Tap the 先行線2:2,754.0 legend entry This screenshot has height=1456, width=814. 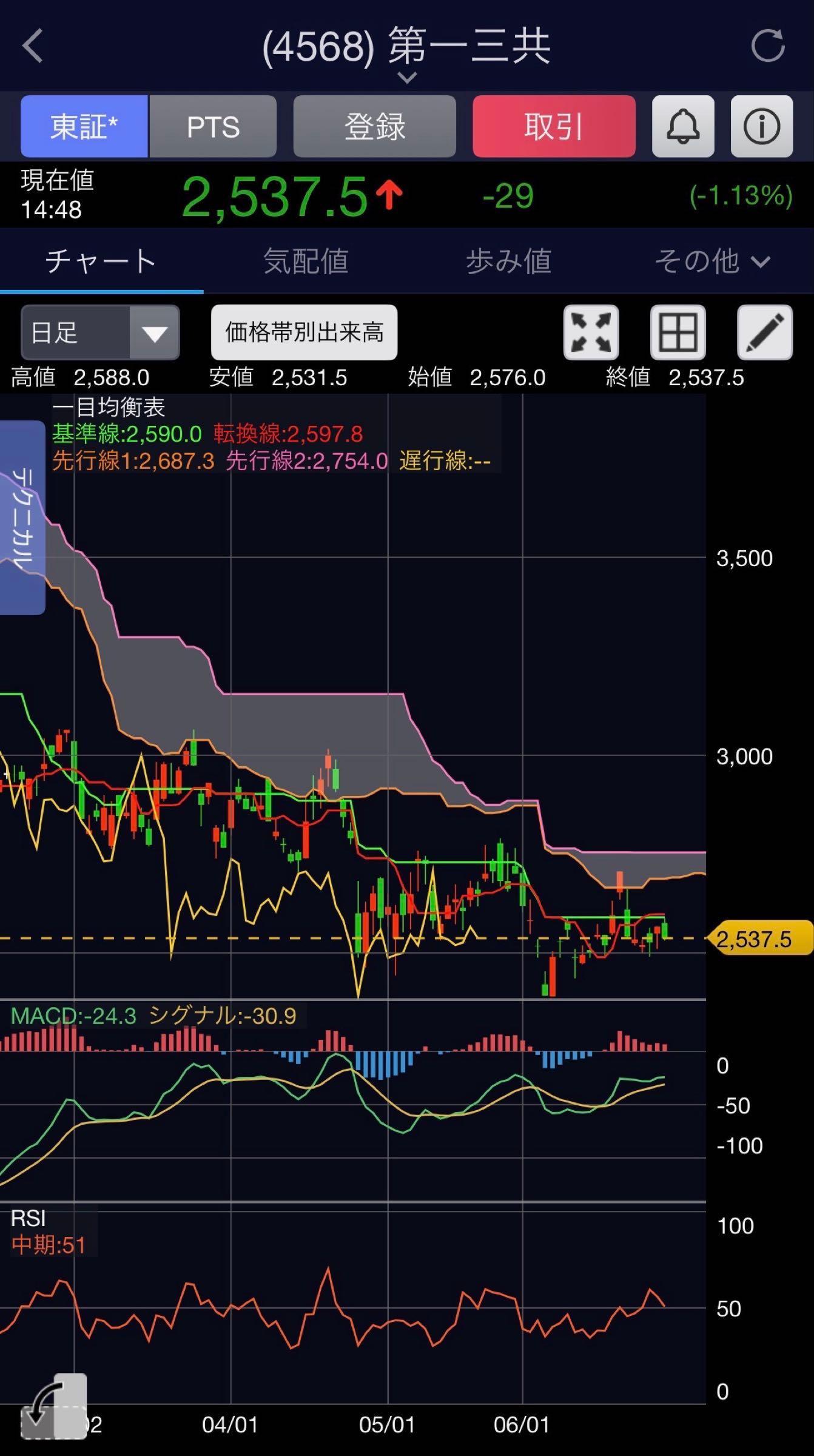pyautogui.click(x=307, y=461)
